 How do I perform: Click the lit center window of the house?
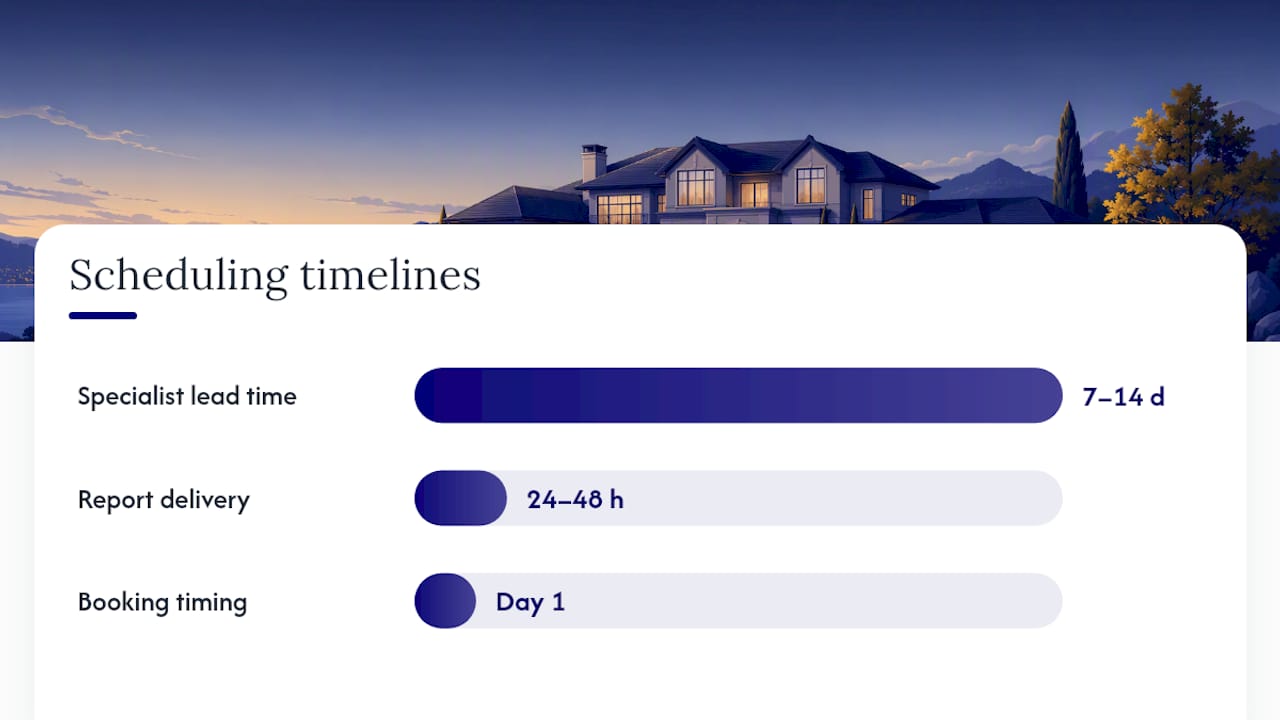[x=754, y=193]
